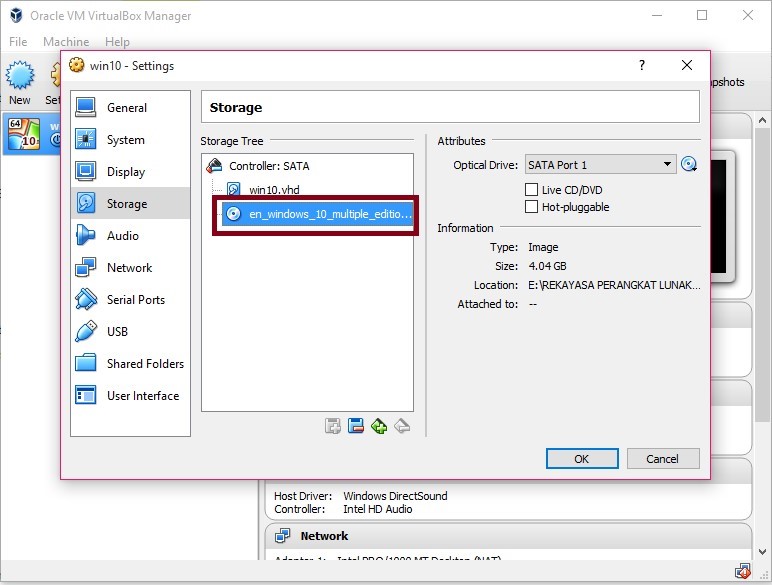Image resolution: width=772 pixels, height=585 pixels.
Task: Click the Location path E:\REKAYASA PERANGKAT LUNAK
Action: tap(614, 285)
